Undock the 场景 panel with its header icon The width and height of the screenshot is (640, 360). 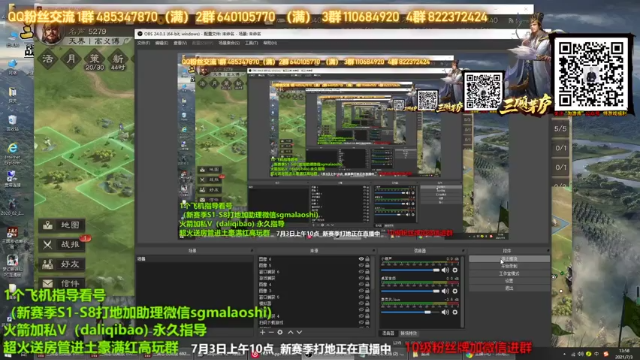[251, 251]
